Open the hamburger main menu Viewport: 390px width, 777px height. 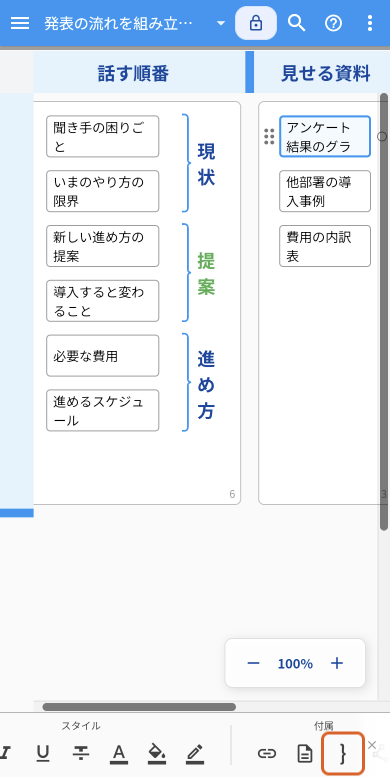tap(20, 23)
